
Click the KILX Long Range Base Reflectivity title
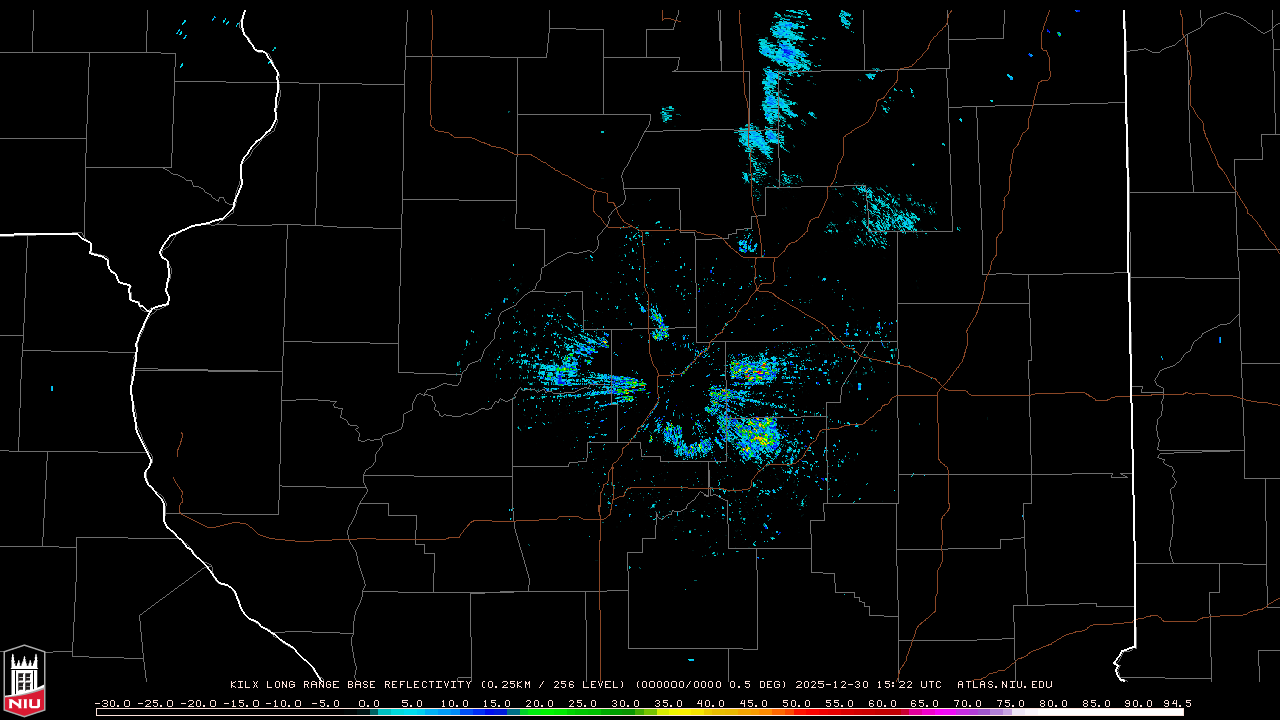point(350,685)
